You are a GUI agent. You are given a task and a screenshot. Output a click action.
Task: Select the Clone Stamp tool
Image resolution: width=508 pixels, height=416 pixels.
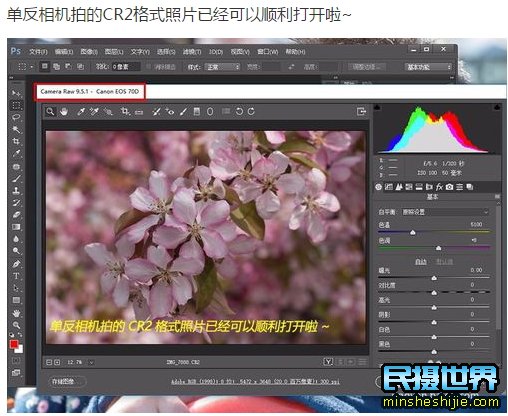coord(16,191)
